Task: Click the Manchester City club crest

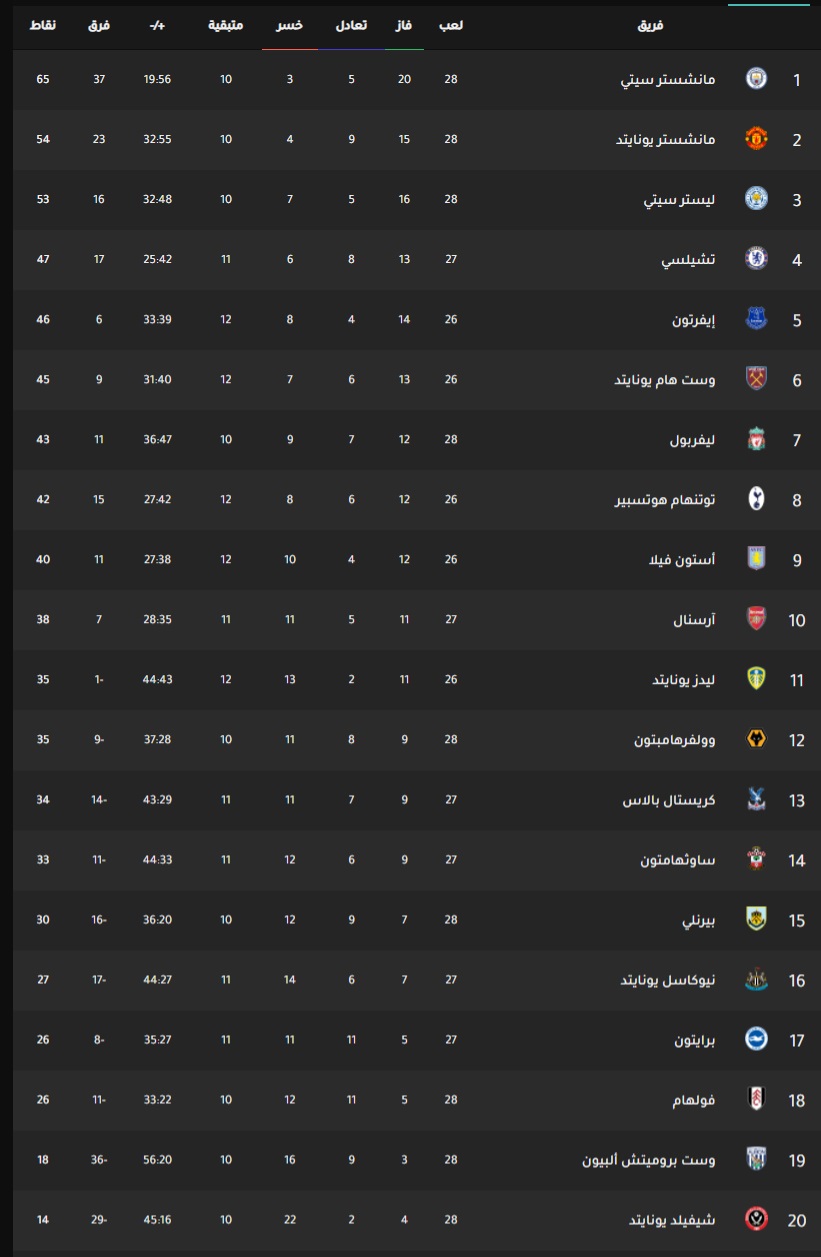Action: pos(756,79)
